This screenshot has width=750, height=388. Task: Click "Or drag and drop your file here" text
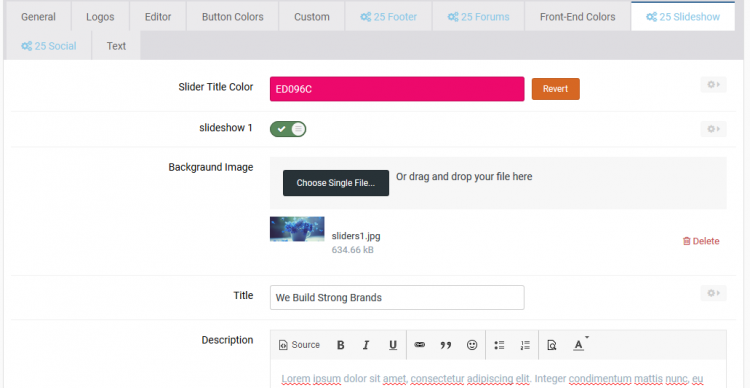click(x=464, y=177)
